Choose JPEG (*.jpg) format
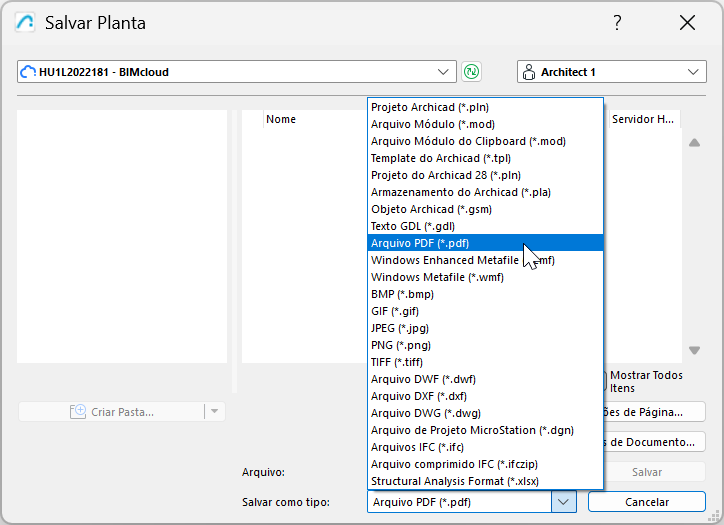 point(485,328)
